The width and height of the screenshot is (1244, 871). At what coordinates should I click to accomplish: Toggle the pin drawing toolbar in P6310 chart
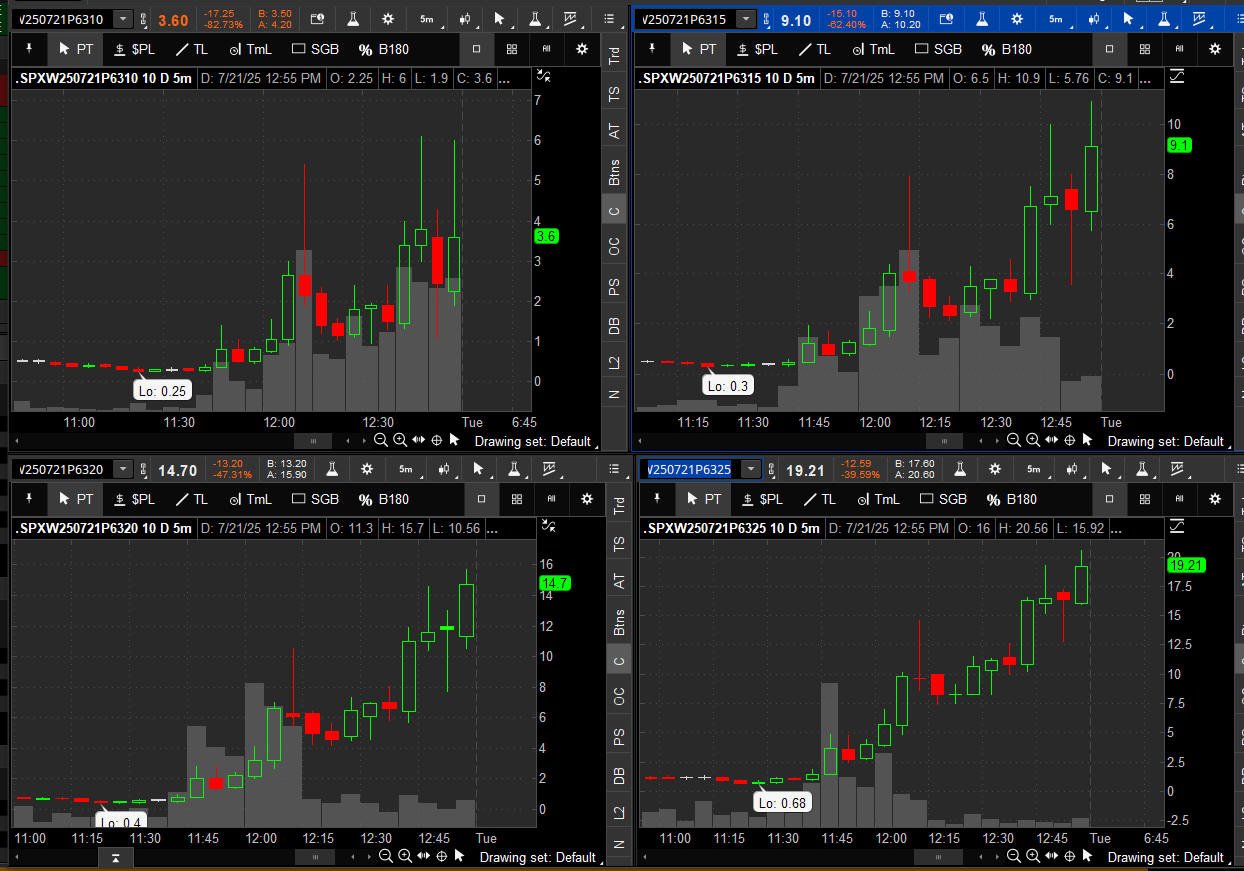point(30,48)
